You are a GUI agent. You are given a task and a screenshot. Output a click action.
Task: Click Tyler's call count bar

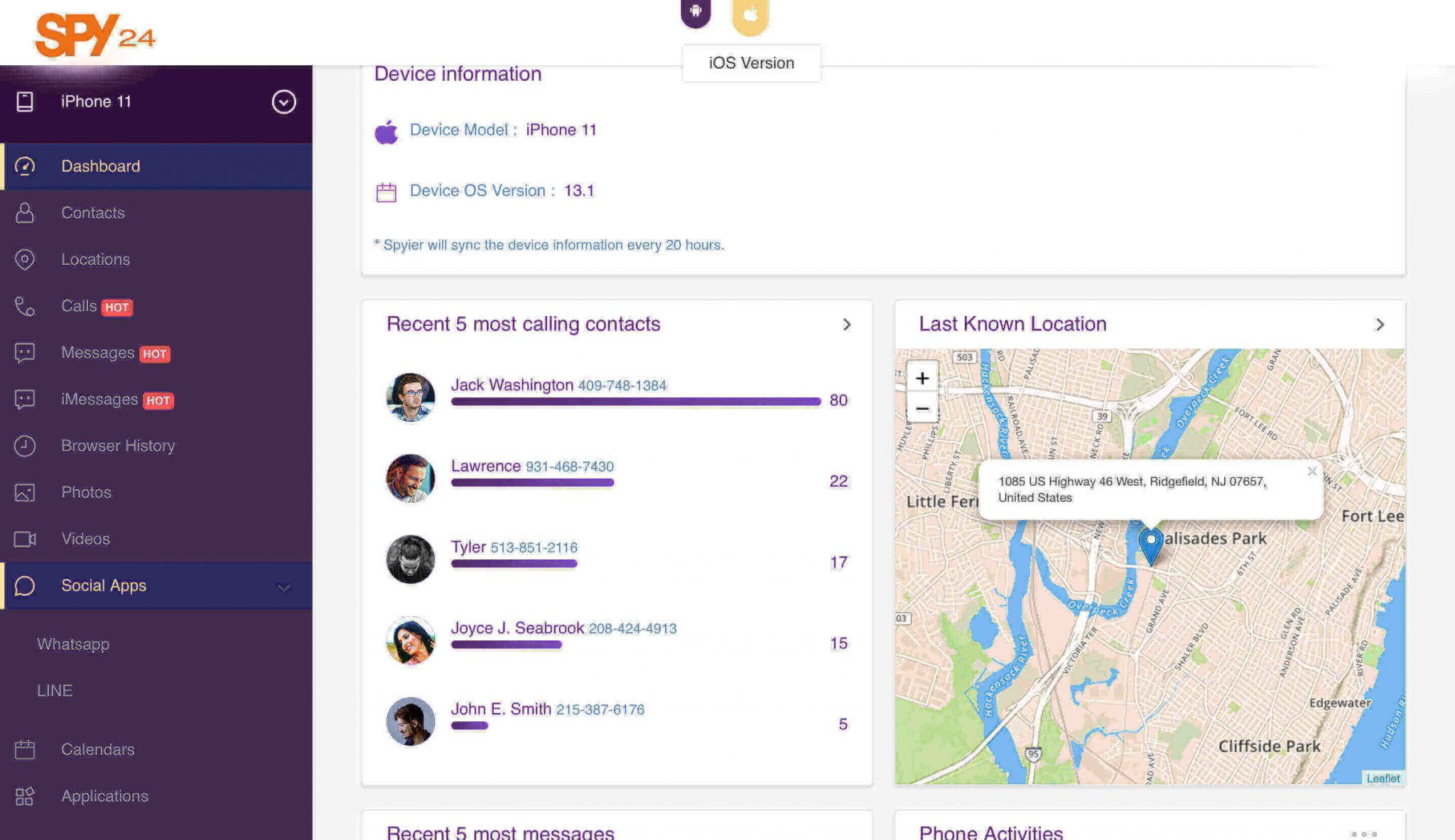pyautogui.click(x=514, y=564)
